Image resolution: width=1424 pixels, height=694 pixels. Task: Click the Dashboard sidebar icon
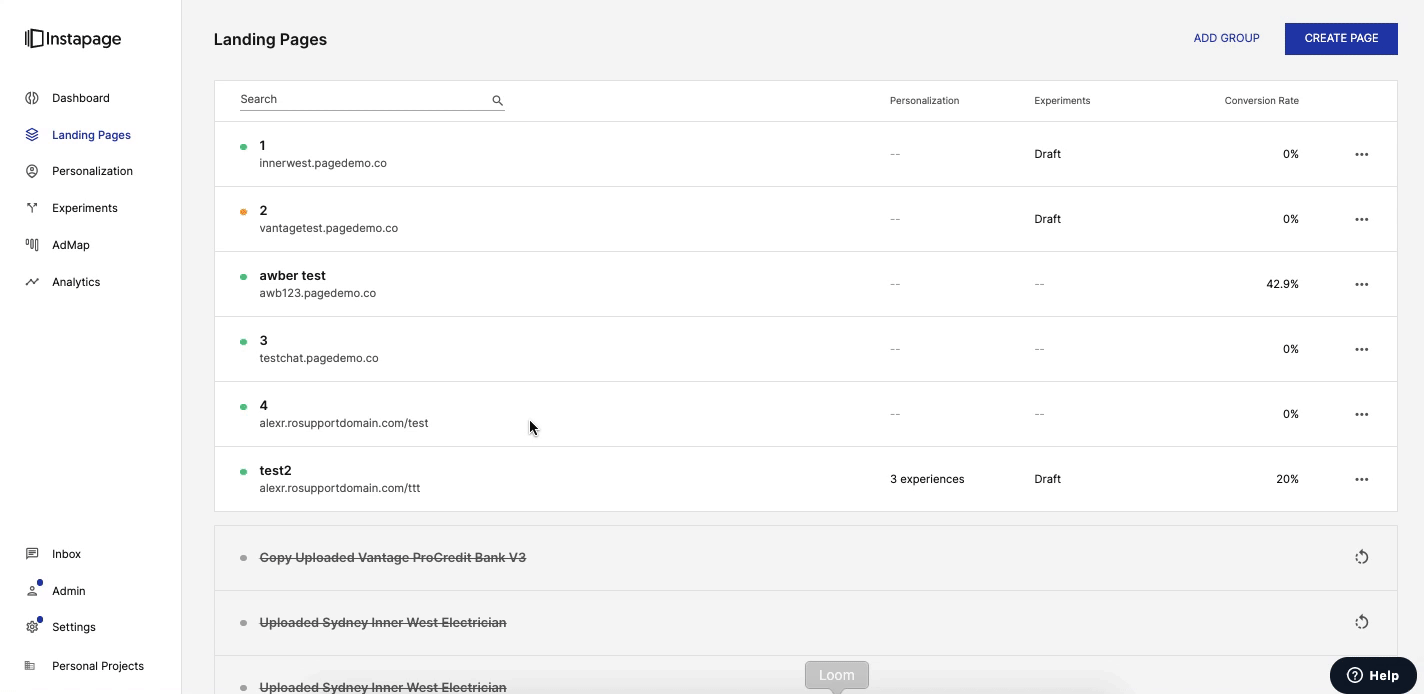click(x=32, y=98)
